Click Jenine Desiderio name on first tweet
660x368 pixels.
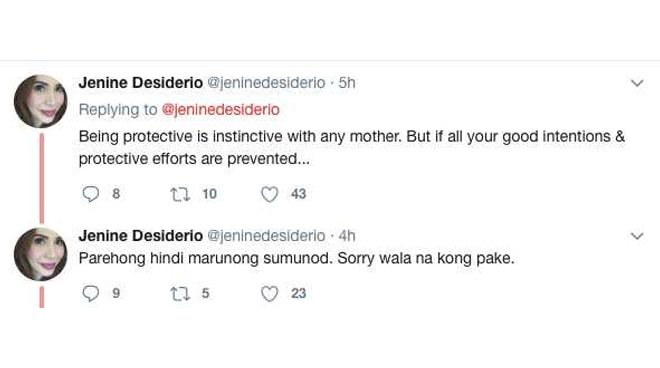click(141, 83)
